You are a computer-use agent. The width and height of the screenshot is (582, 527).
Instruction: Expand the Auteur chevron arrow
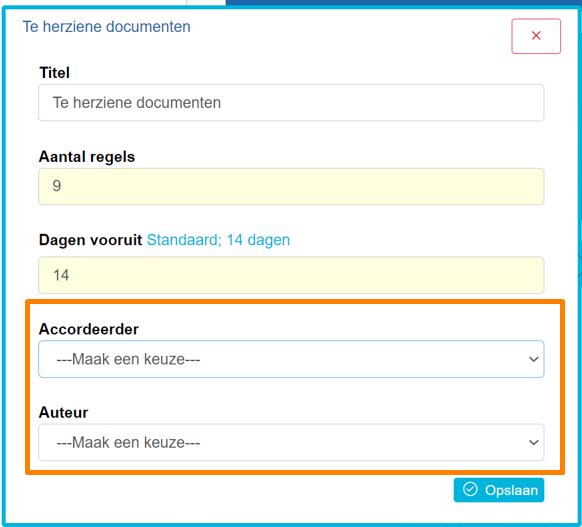click(x=534, y=442)
